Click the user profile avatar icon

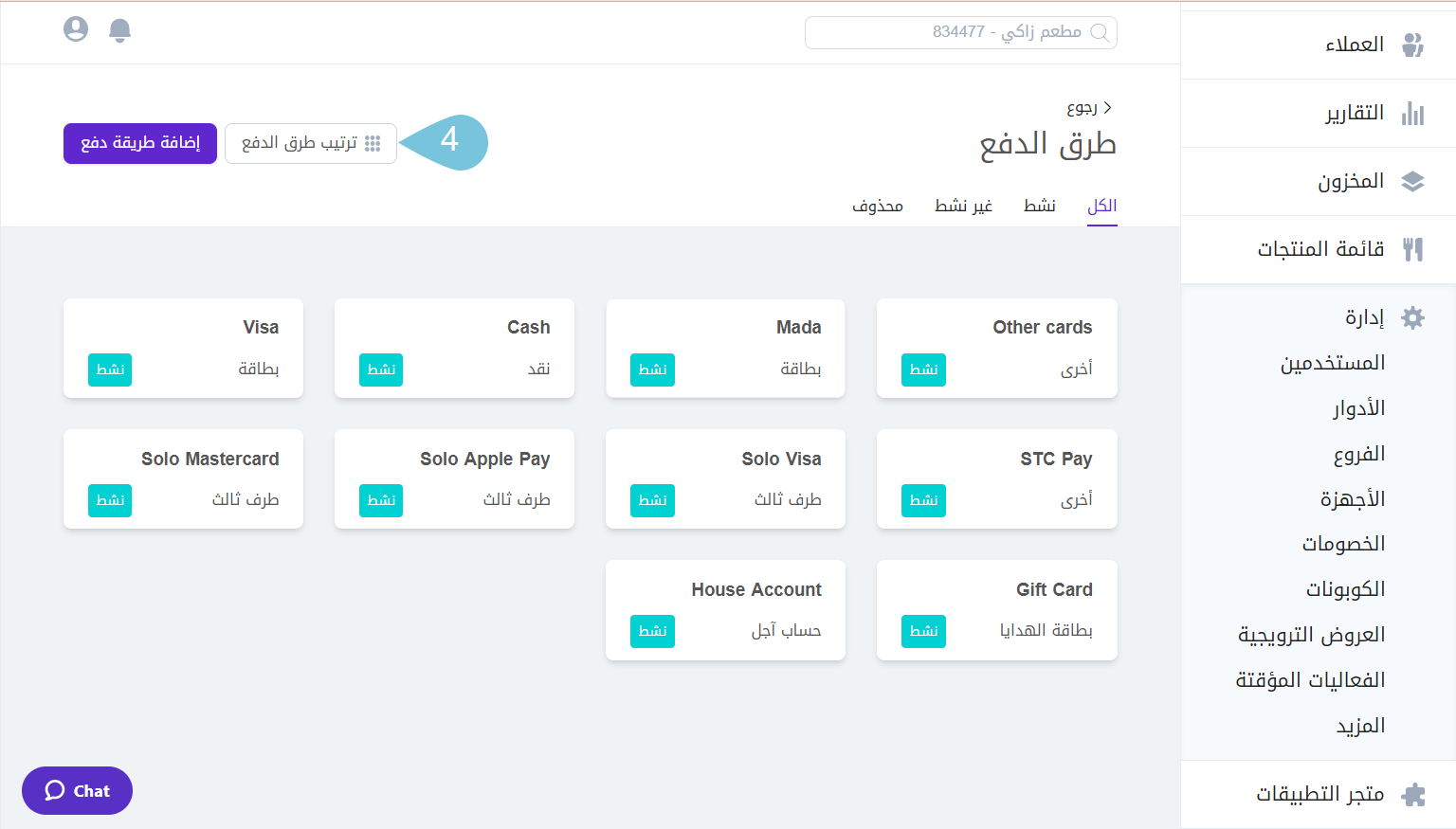(76, 29)
